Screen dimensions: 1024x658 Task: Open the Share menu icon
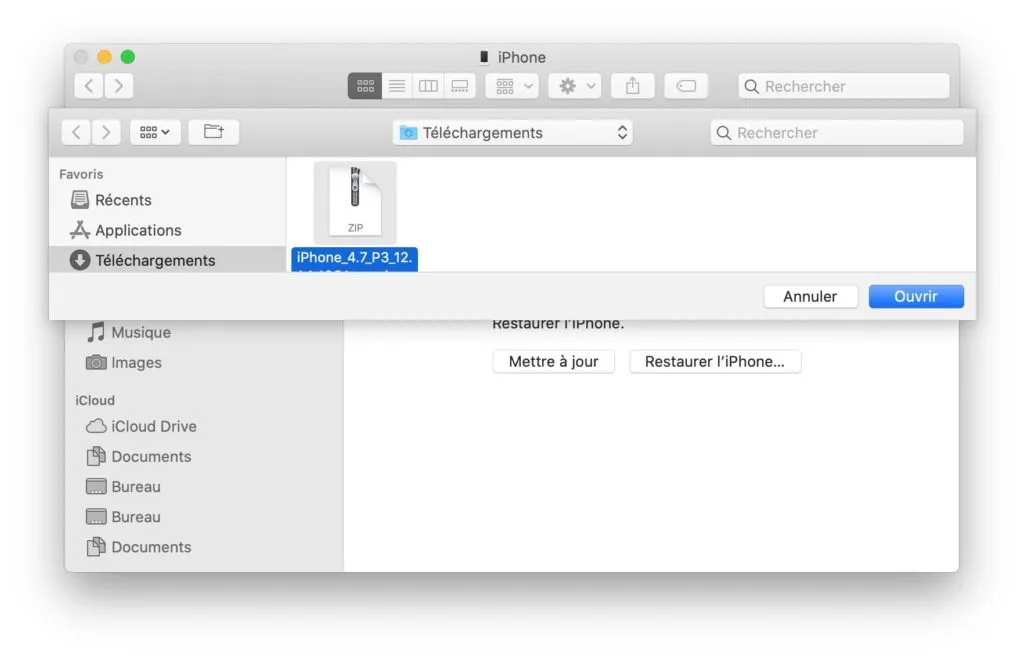pyautogui.click(x=632, y=86)
